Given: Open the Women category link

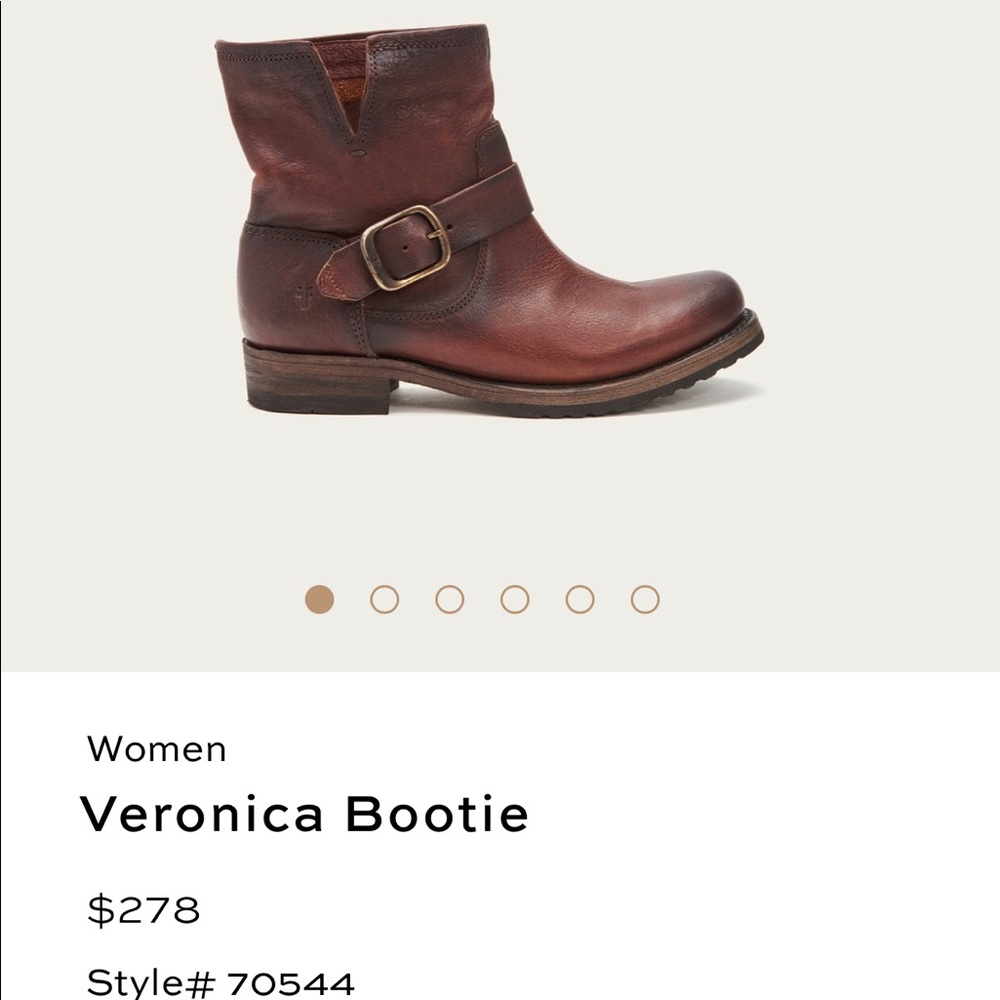Looking at the screenshot, I should click(x=157, y=750).
